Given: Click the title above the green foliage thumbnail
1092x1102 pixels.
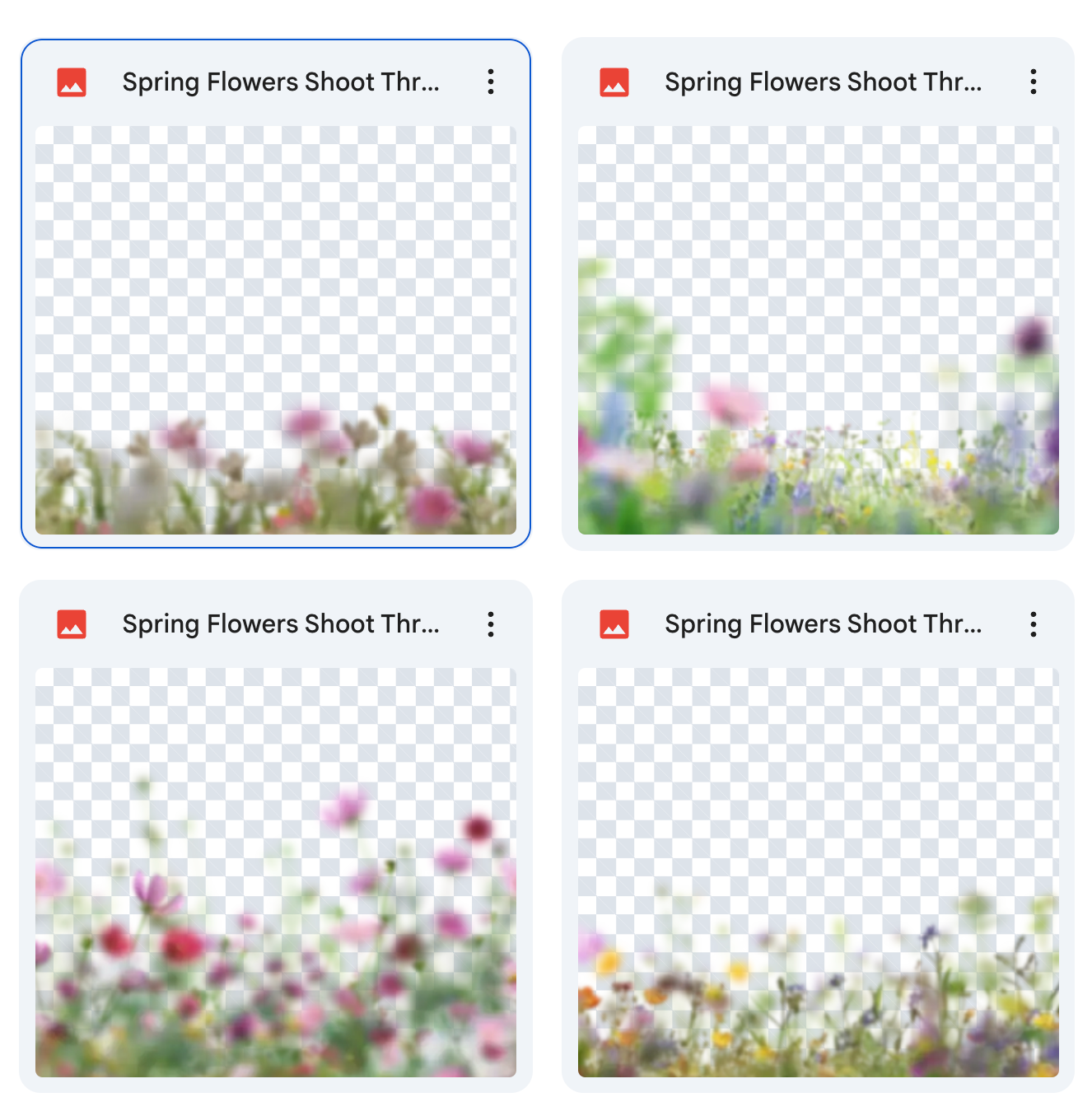Looking at the screenshot, I should [x=824, y=82].
